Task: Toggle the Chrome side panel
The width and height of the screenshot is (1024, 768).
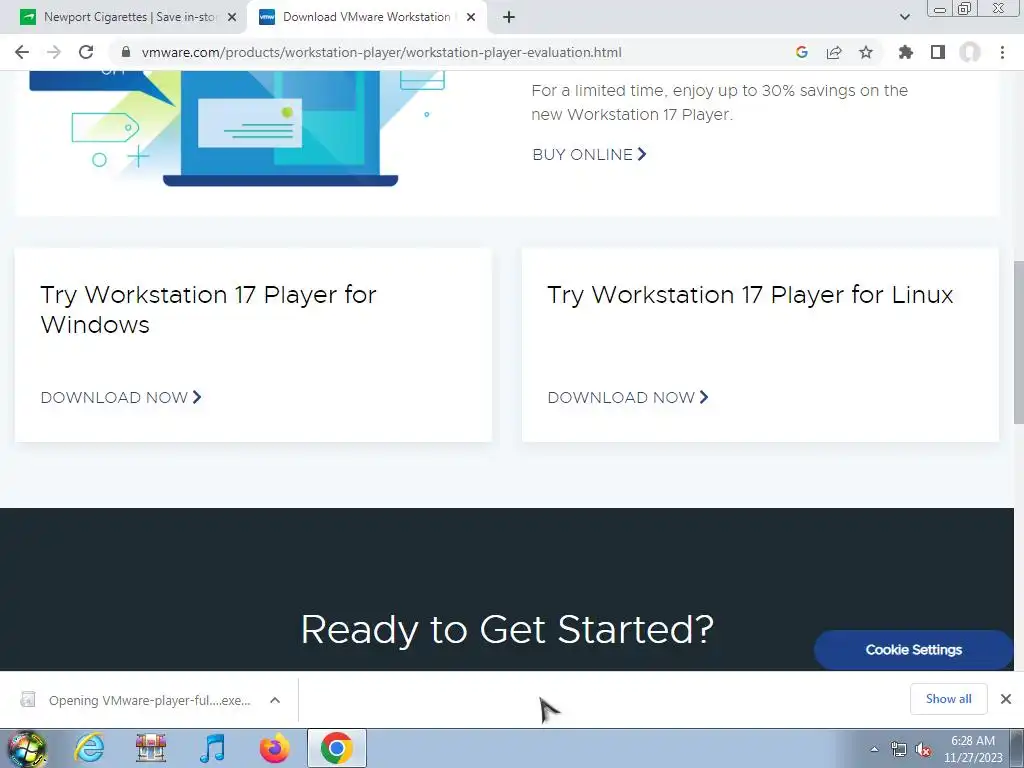Action: click(x=938, y=52)
